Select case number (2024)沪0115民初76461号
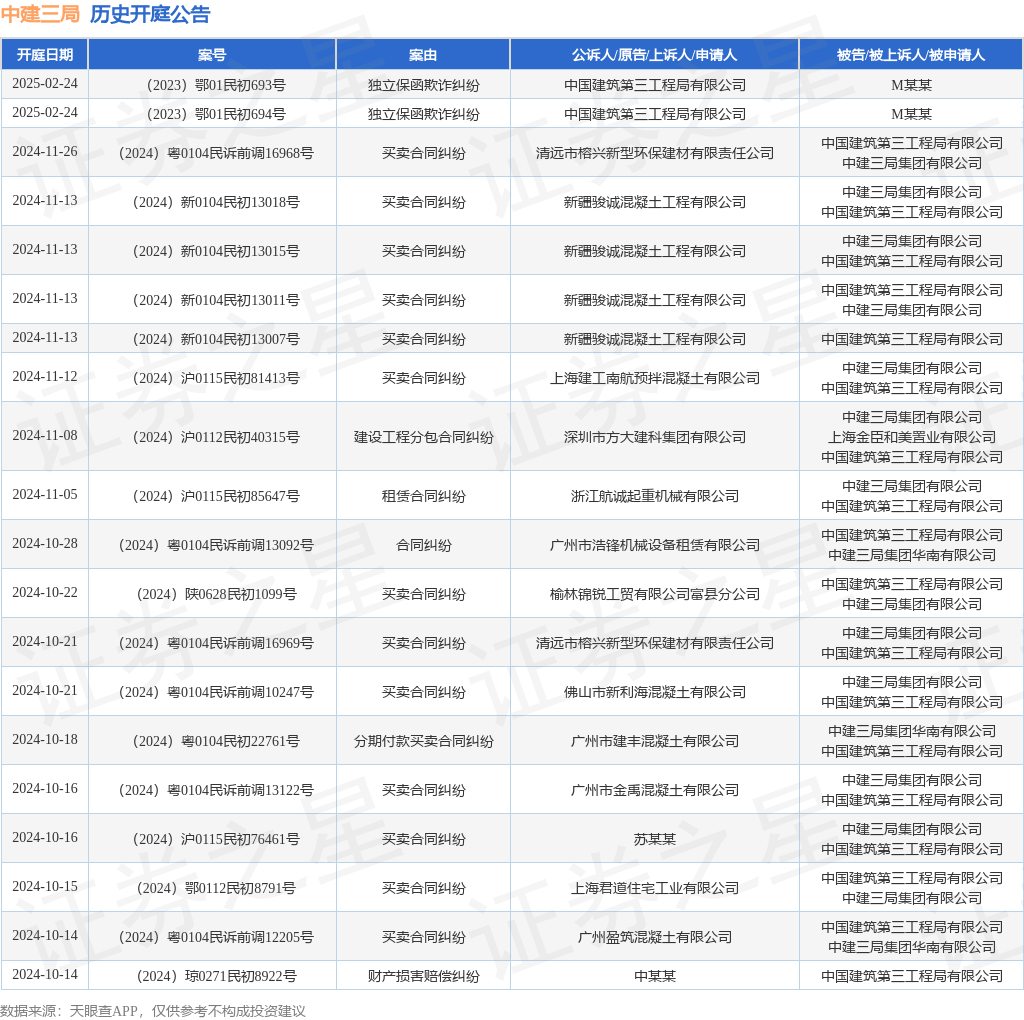This screenshot has width=1024, height=1020. point(216,838)
